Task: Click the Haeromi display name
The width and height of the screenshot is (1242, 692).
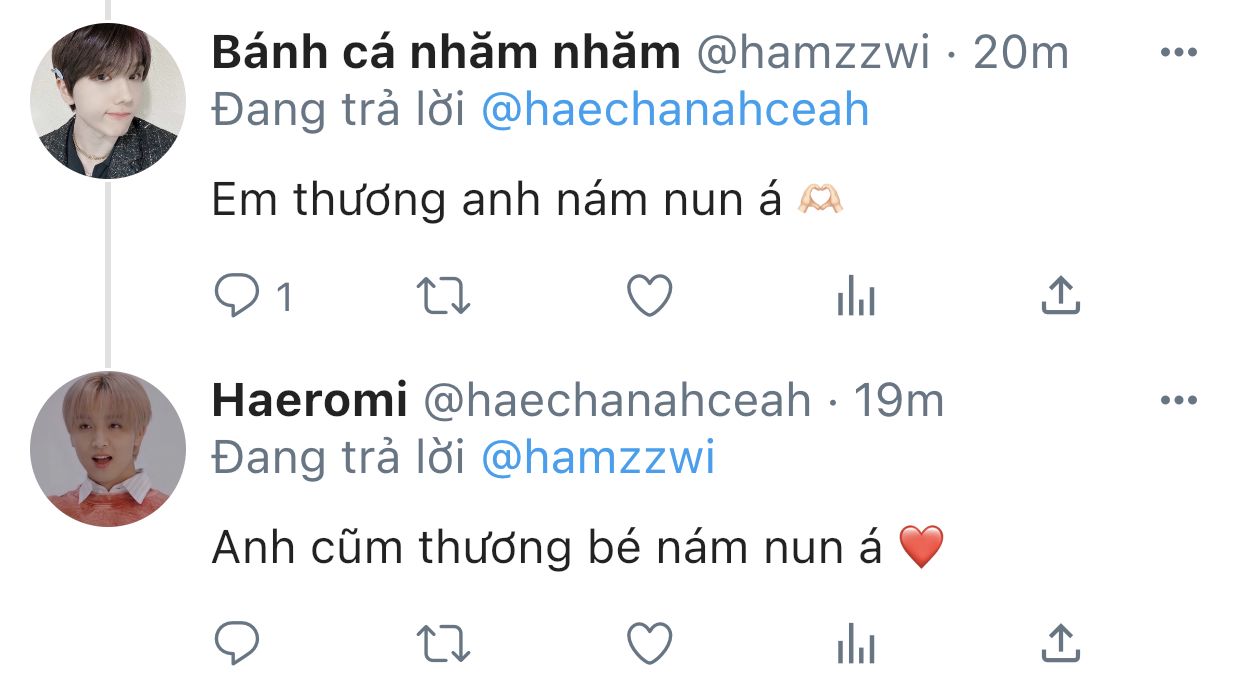Action: tap(310, 401)
